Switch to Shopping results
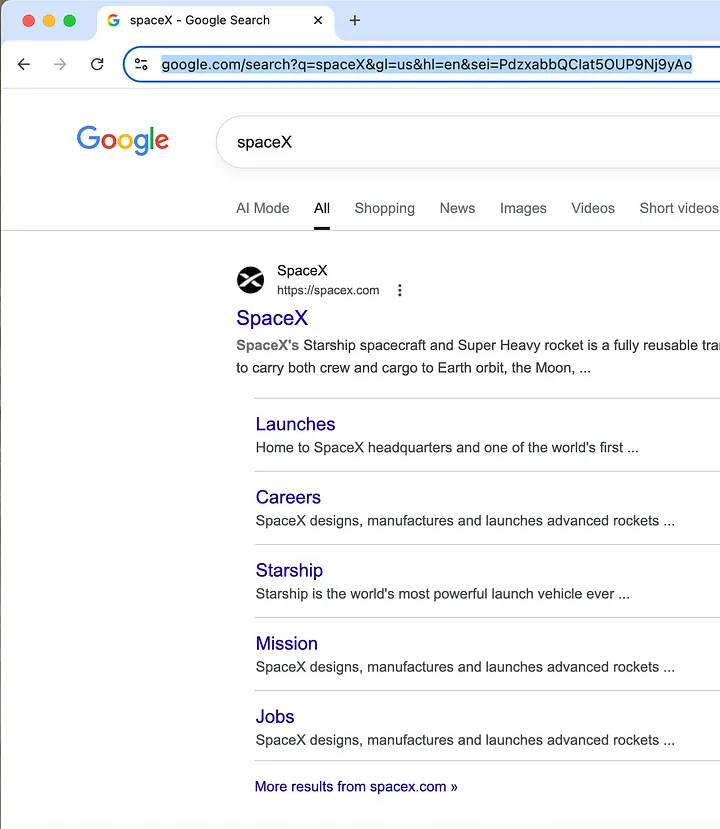Screen dimensions: 720x829 coord(384,208)
